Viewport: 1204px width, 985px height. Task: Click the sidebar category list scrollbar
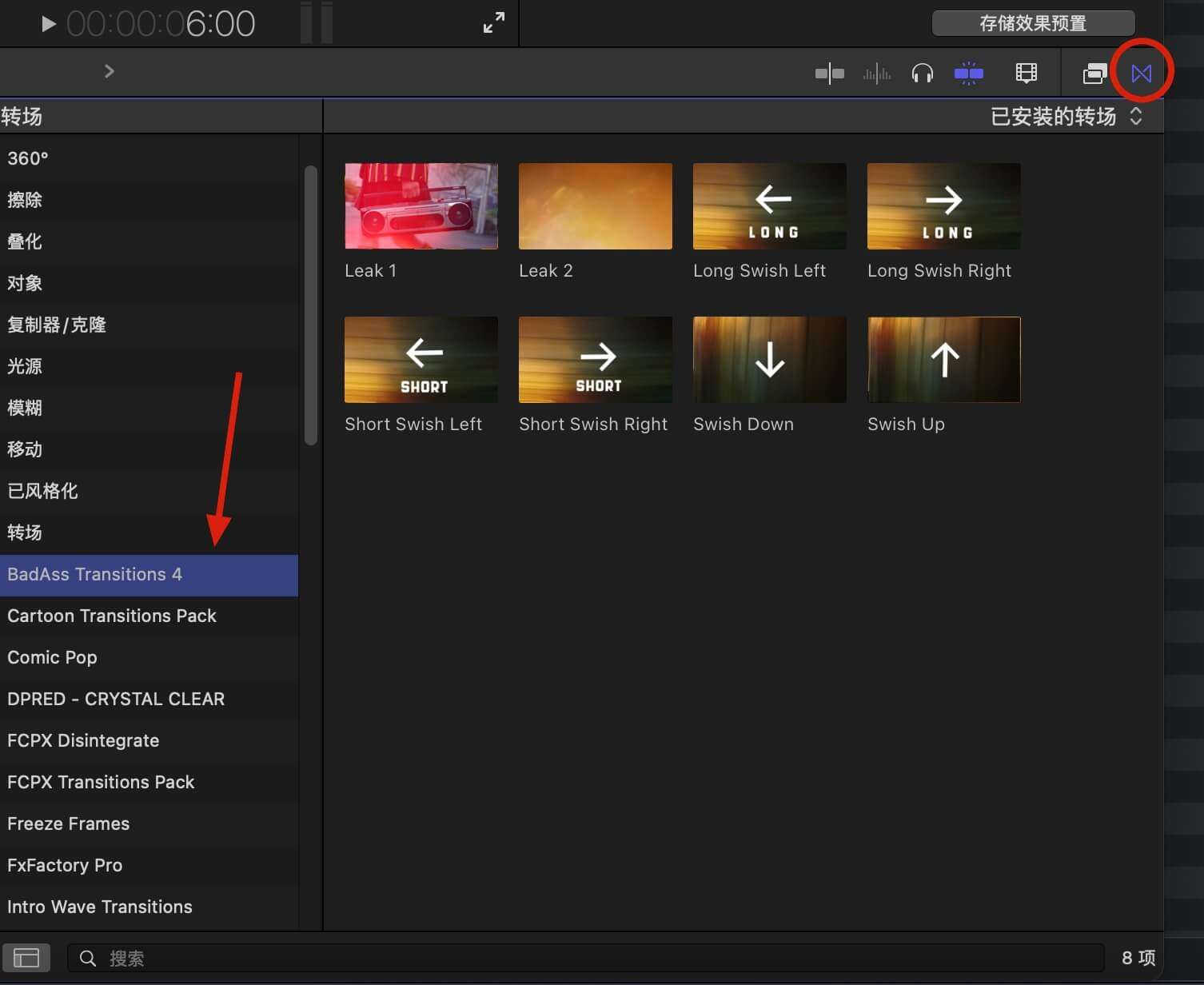click(311, 304)
